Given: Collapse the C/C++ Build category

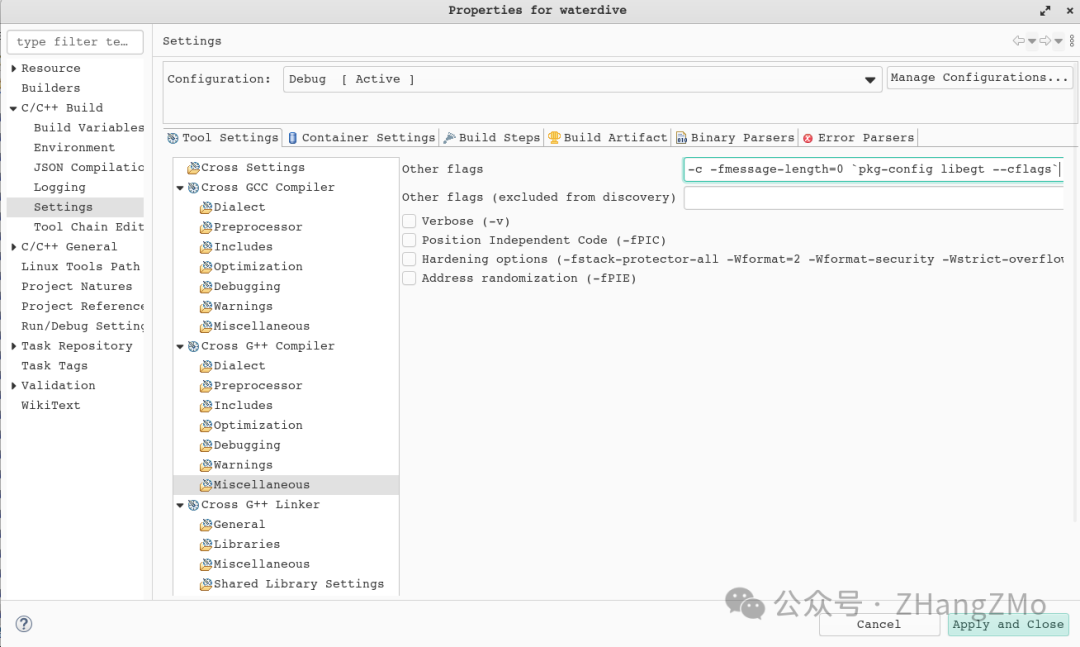Looking at the screenshot, I should 14,108.
